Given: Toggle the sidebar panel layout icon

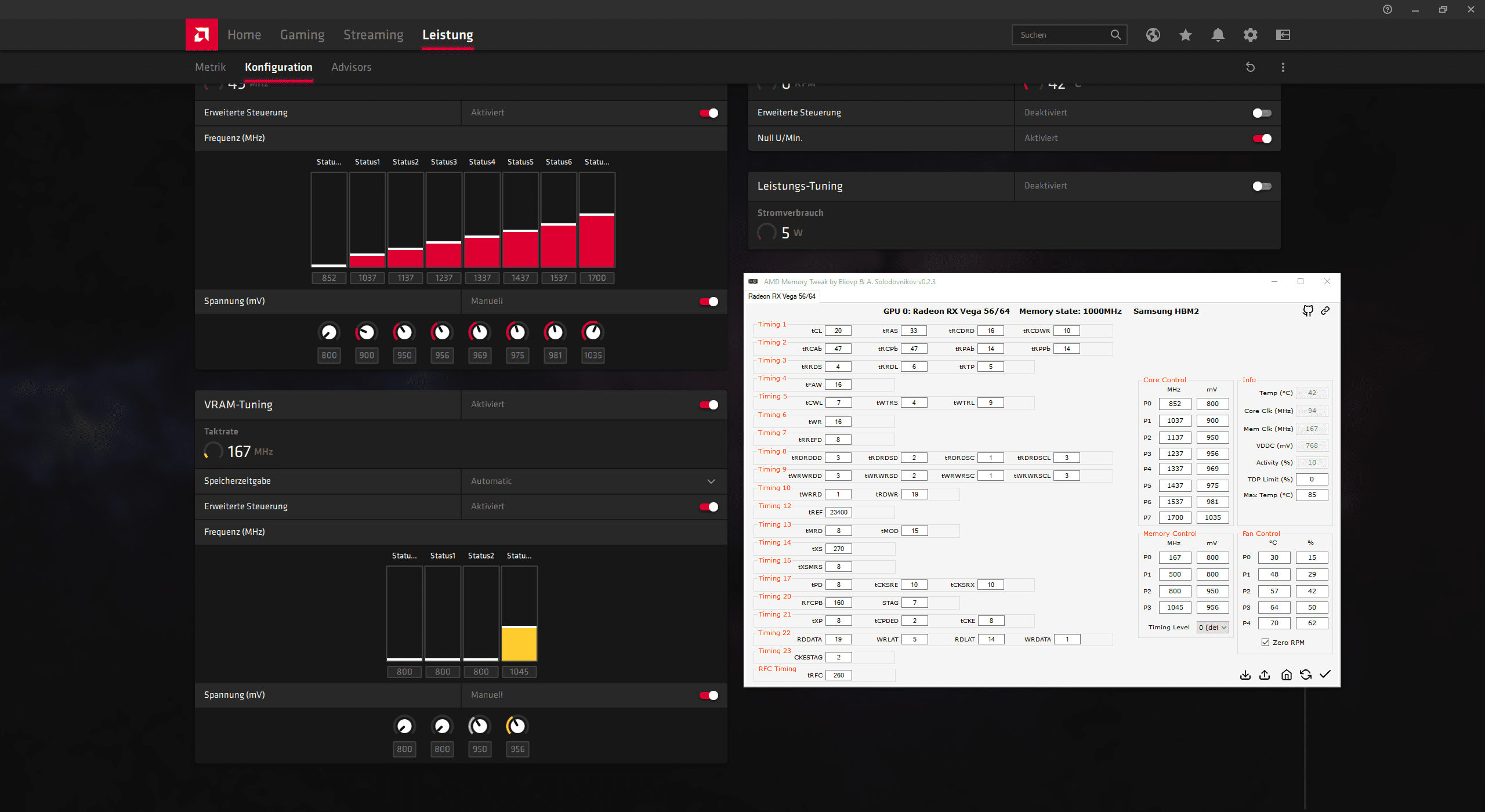Looking at the screenshot, I should click(1283, 35).
